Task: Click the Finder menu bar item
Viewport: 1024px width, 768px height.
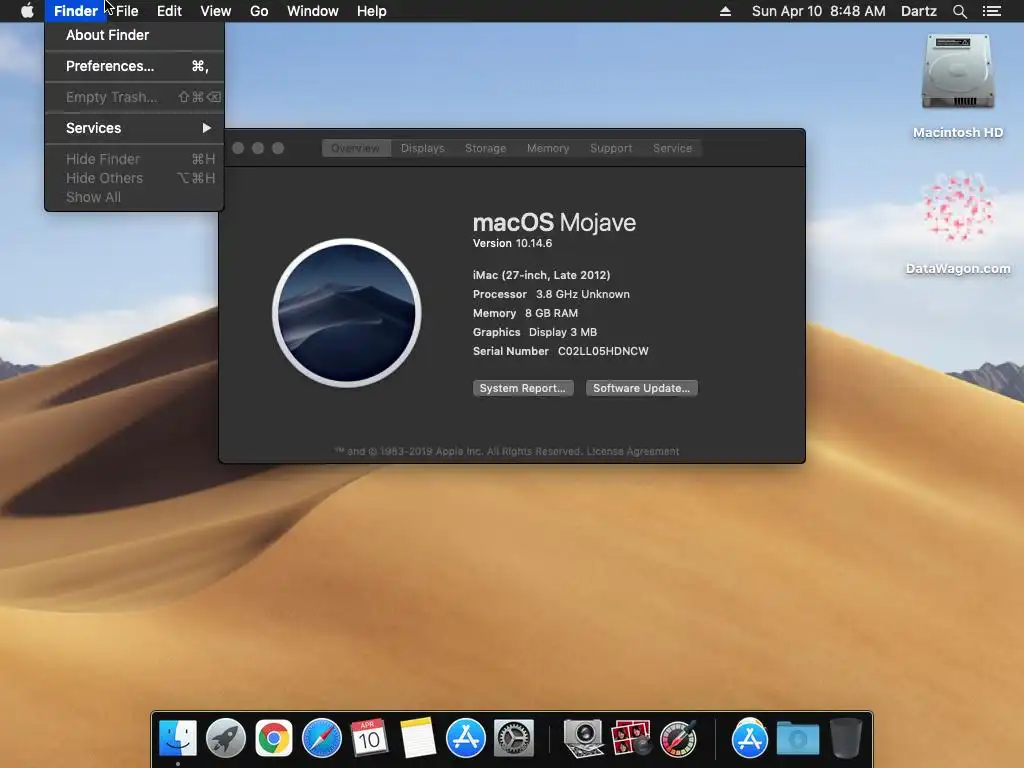Action: pos(76,11)
